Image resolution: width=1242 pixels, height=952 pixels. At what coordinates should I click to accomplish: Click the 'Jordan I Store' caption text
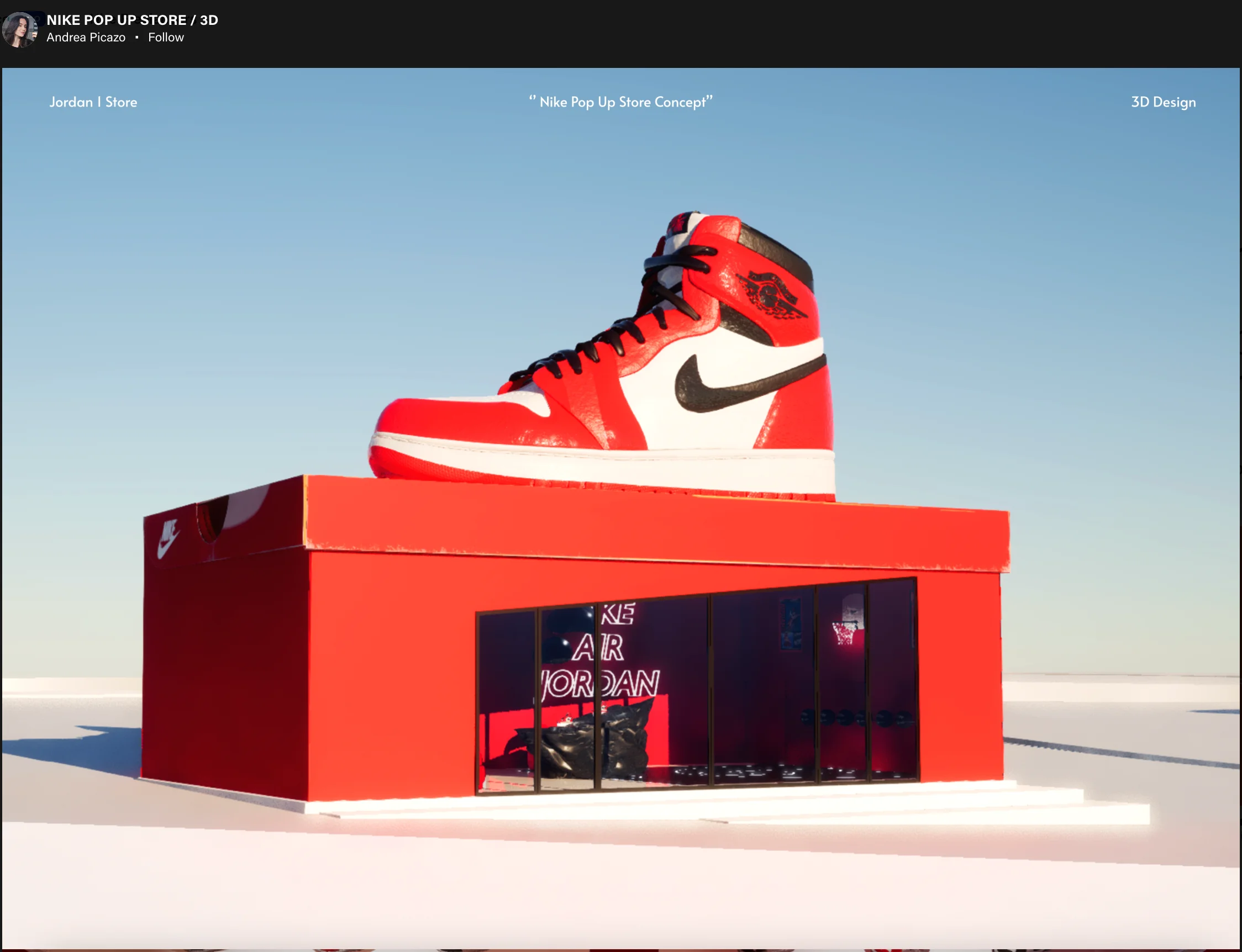pyautogui.click(x=93, y=102)
